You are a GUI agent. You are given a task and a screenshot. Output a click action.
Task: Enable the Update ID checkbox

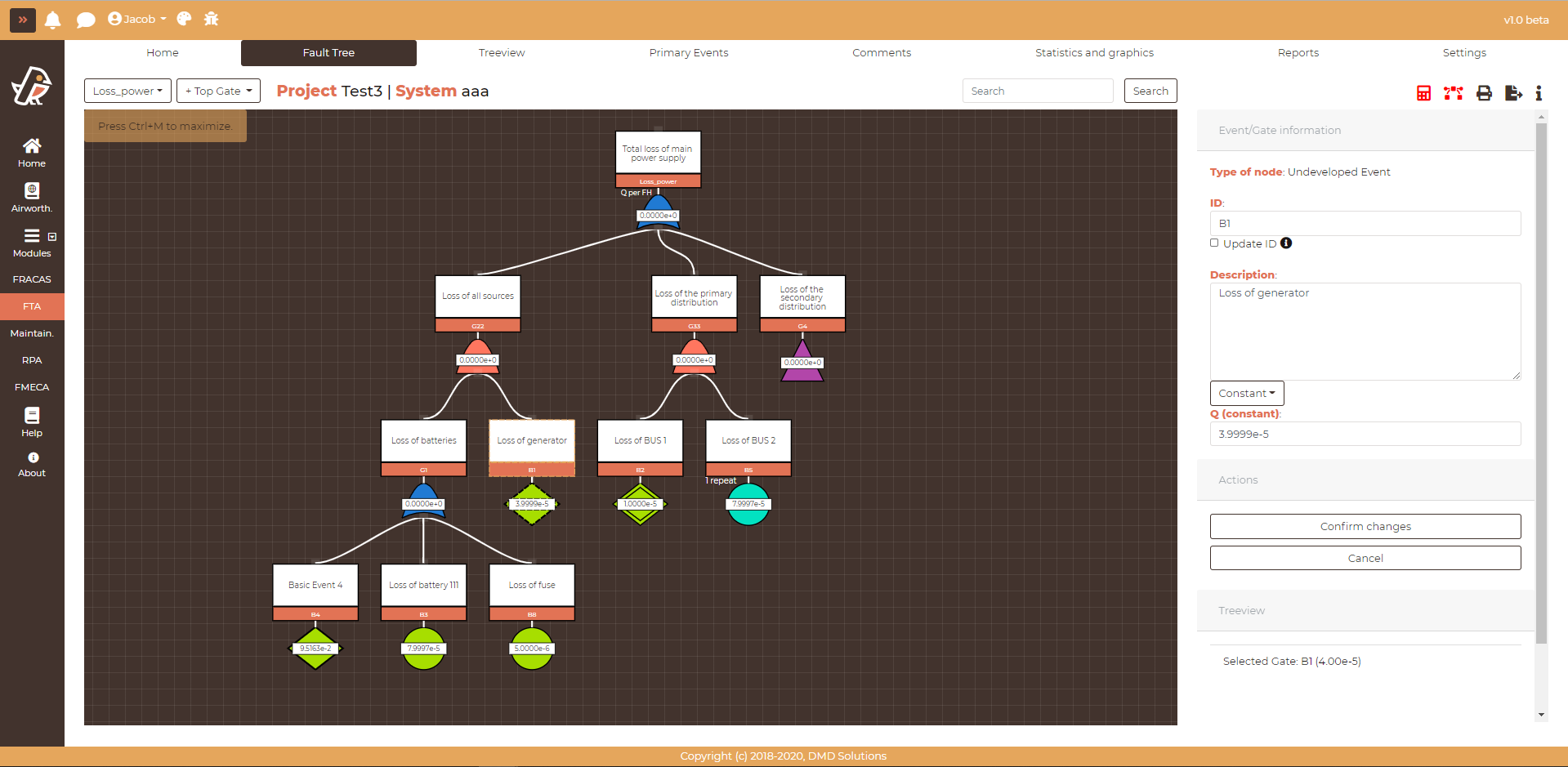tap(1214, 243)
